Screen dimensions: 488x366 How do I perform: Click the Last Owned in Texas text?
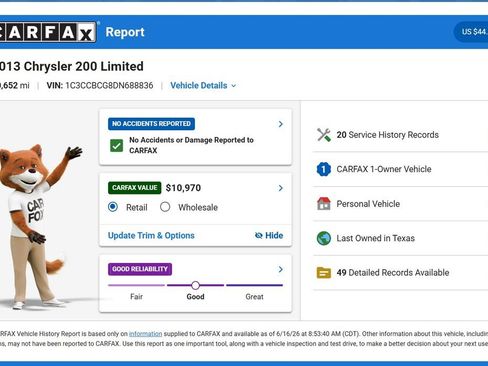(375, 238)
